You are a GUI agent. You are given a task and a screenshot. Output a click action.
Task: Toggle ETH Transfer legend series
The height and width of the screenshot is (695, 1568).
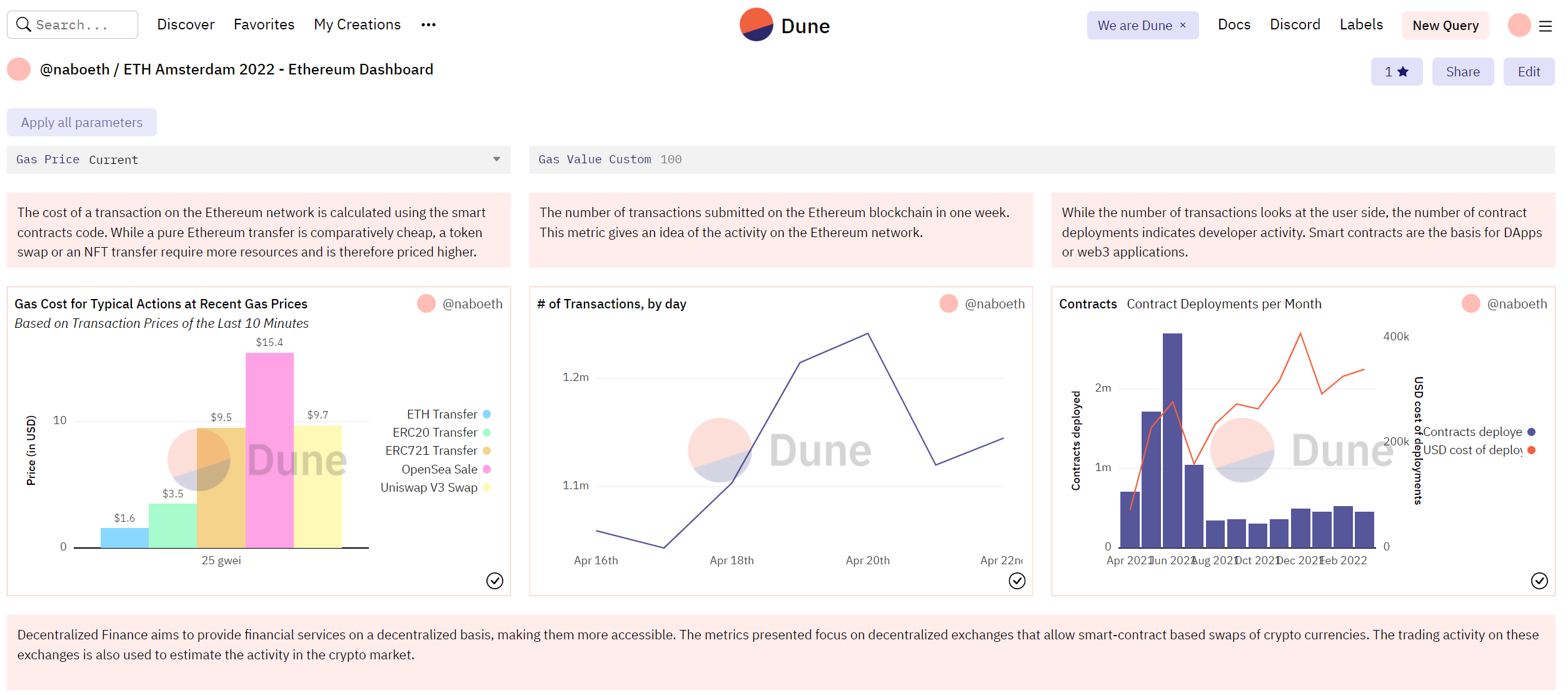tap(448, 414)
